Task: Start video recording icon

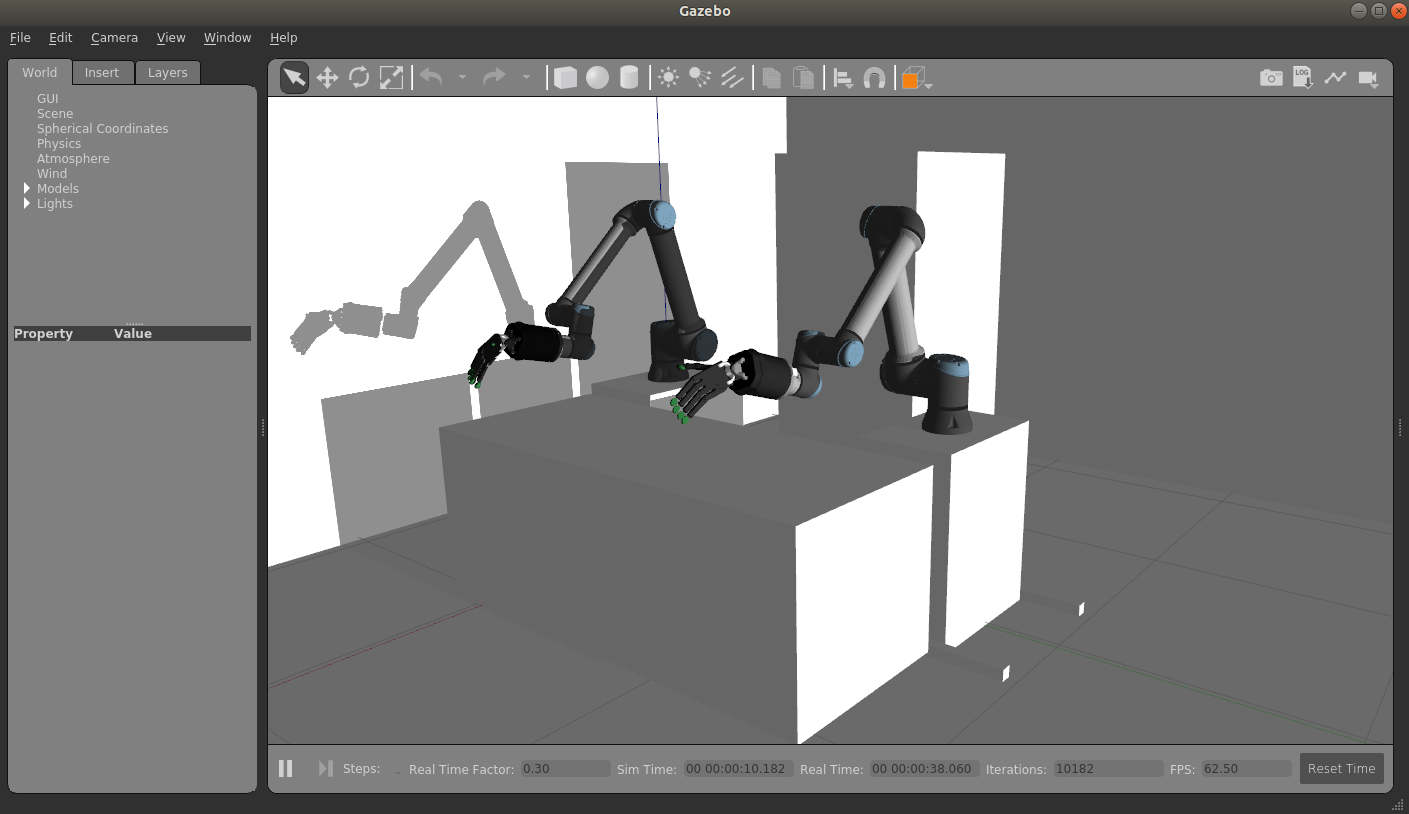Action: 1368,77
